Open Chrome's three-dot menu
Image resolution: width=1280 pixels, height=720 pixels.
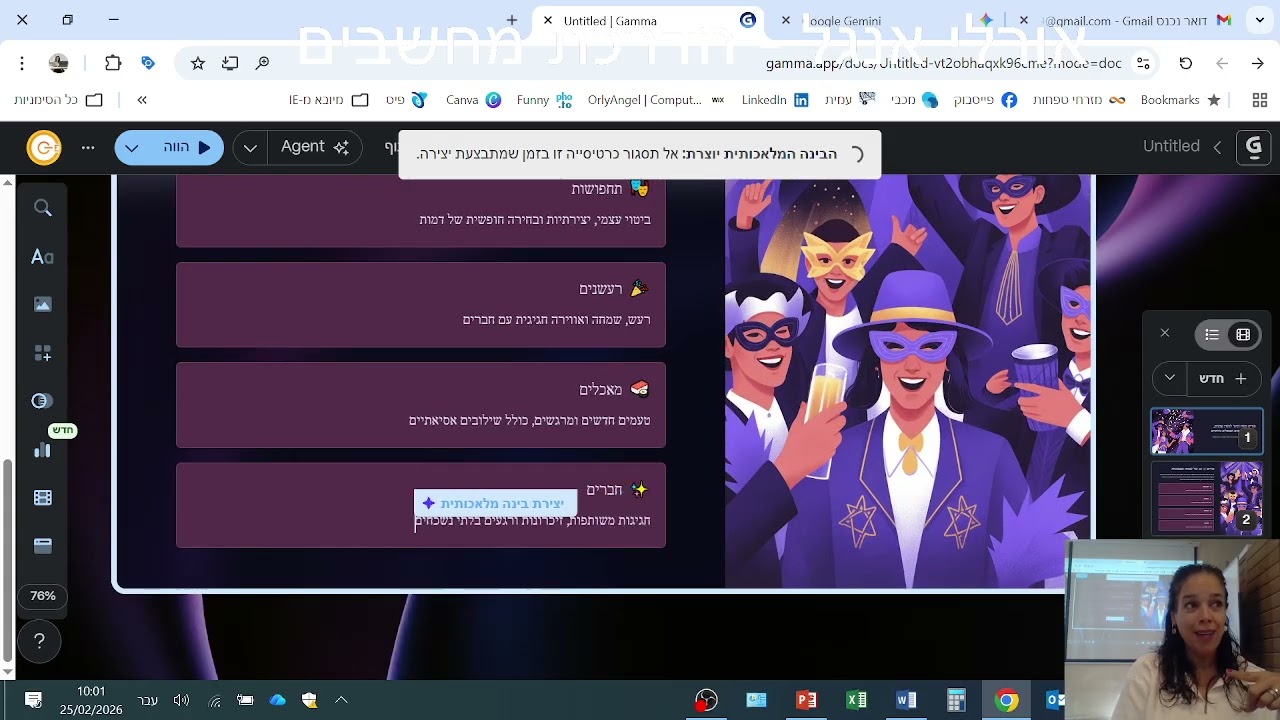pos(22,63)
